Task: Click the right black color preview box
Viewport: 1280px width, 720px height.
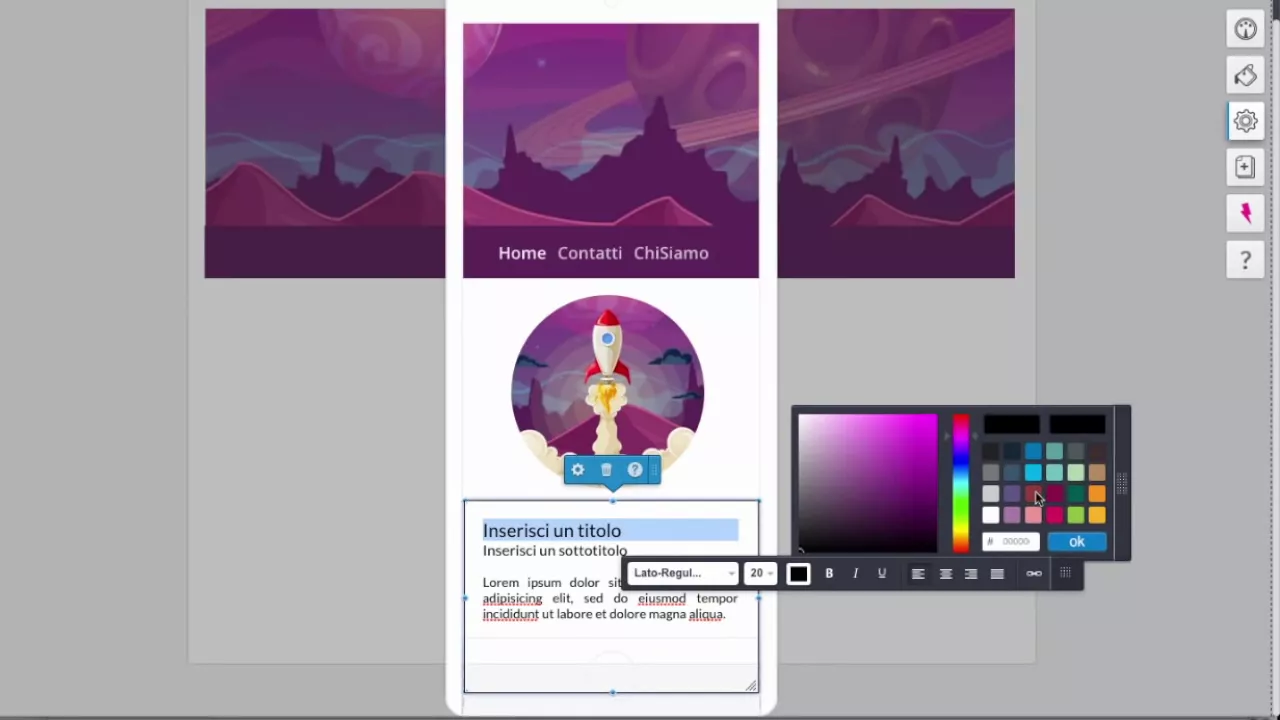Action: [1077, 424]
